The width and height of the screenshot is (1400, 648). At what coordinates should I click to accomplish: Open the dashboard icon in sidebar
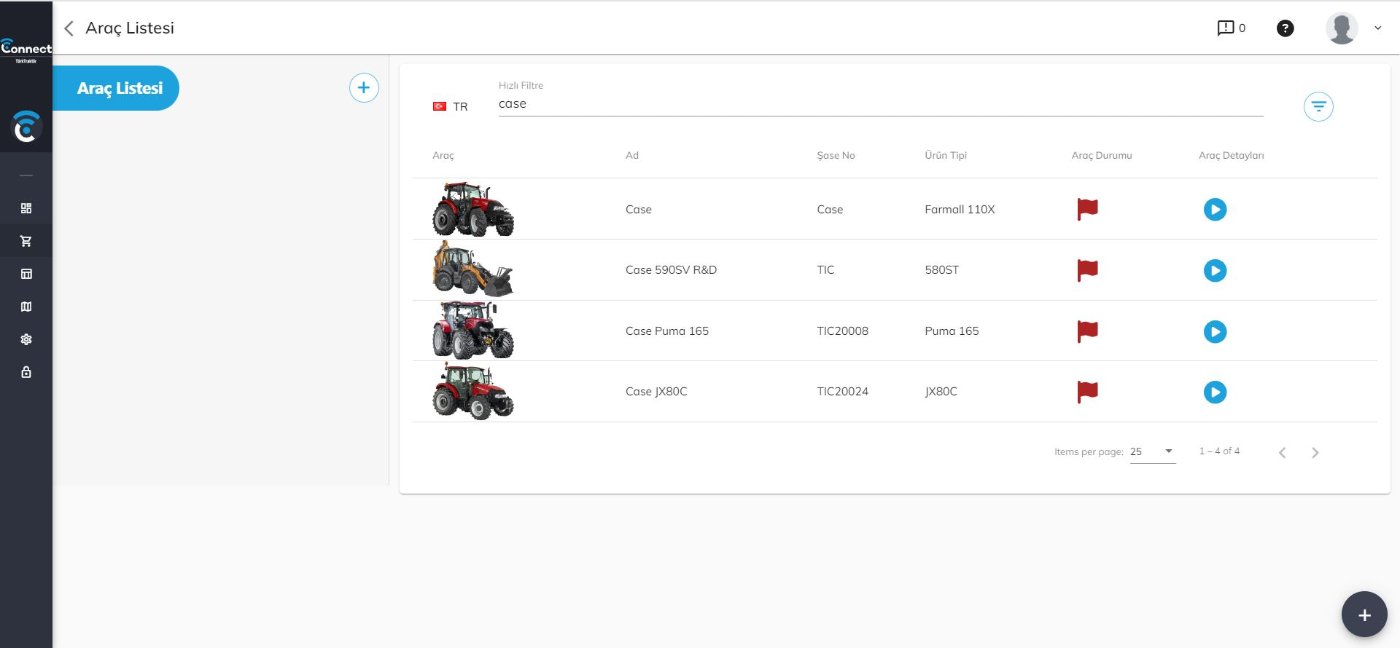[x=26, y=208]
